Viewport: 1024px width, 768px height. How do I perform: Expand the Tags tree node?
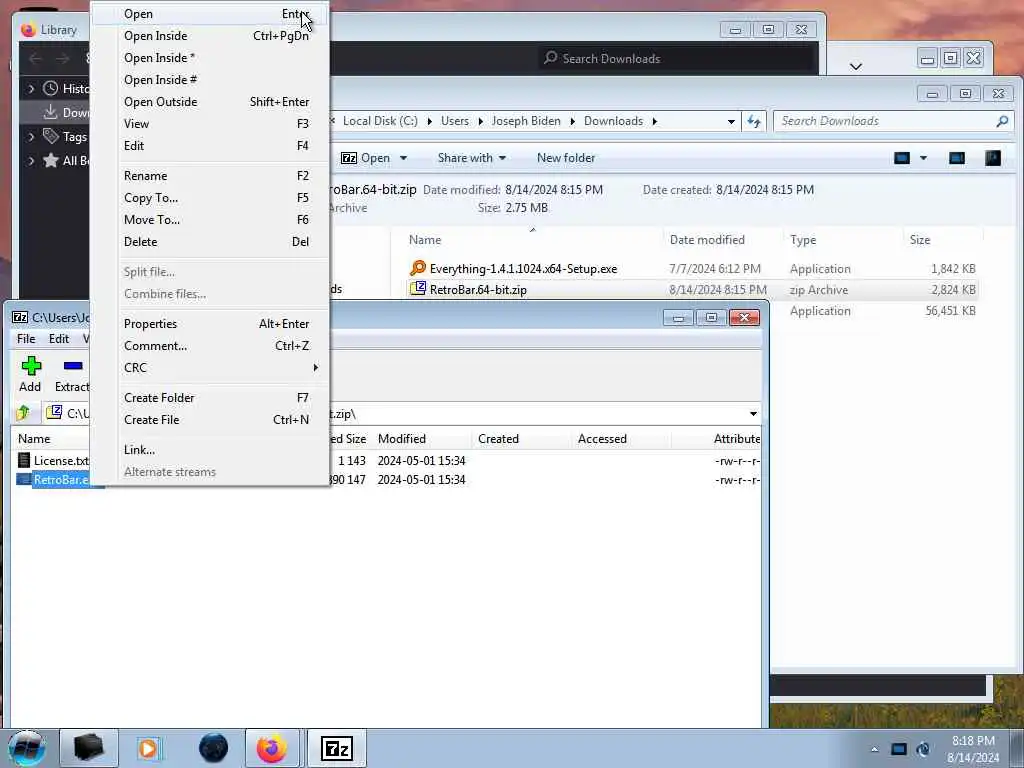31,136
